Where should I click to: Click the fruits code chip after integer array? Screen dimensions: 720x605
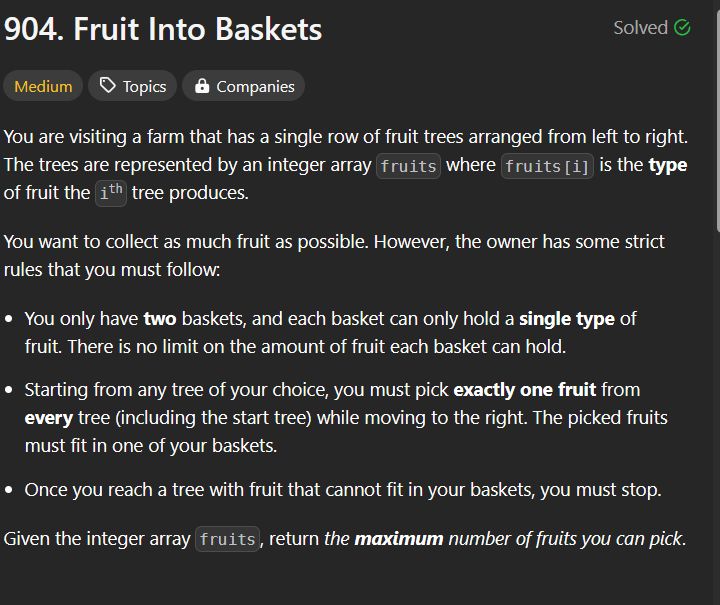pos(408,166)
